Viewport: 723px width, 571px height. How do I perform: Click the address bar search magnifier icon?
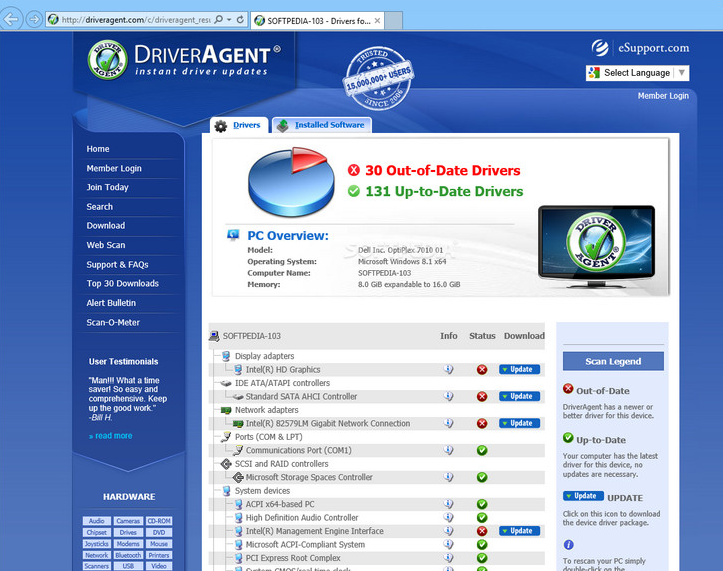(219, 19)
